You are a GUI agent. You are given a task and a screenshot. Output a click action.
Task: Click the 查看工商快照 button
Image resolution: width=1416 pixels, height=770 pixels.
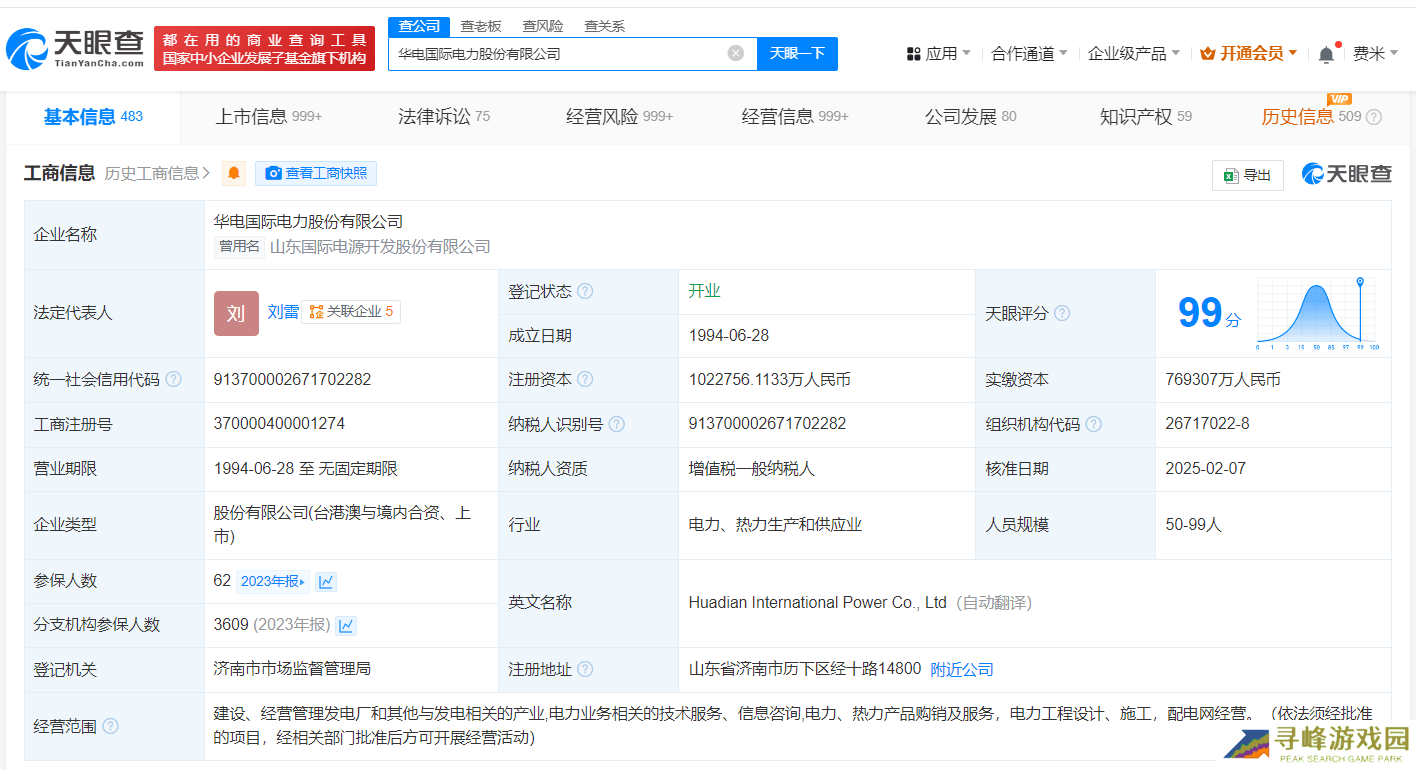pyautogui.click(x=316, y=173)
